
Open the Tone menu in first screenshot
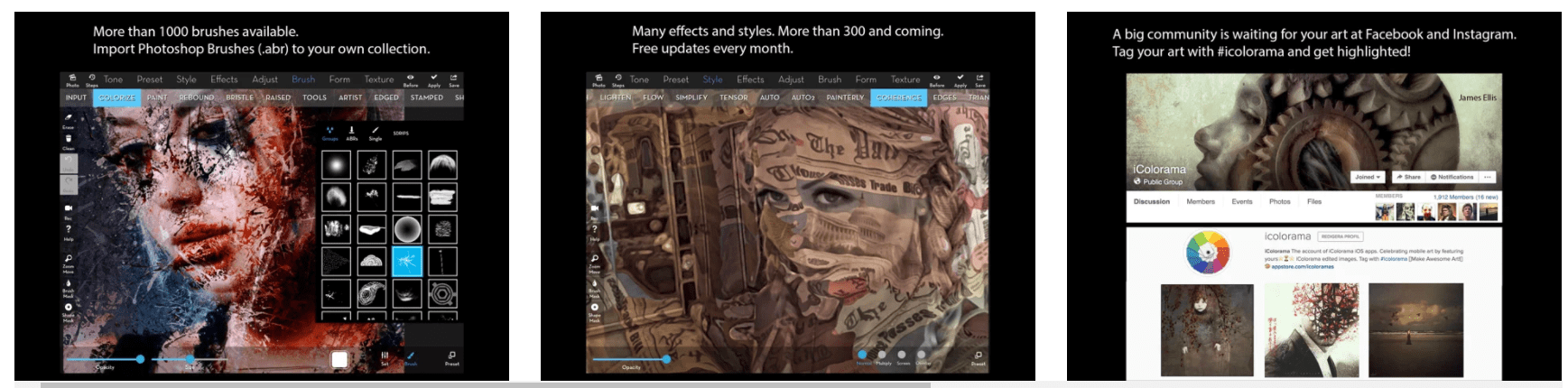click(113, 79)
